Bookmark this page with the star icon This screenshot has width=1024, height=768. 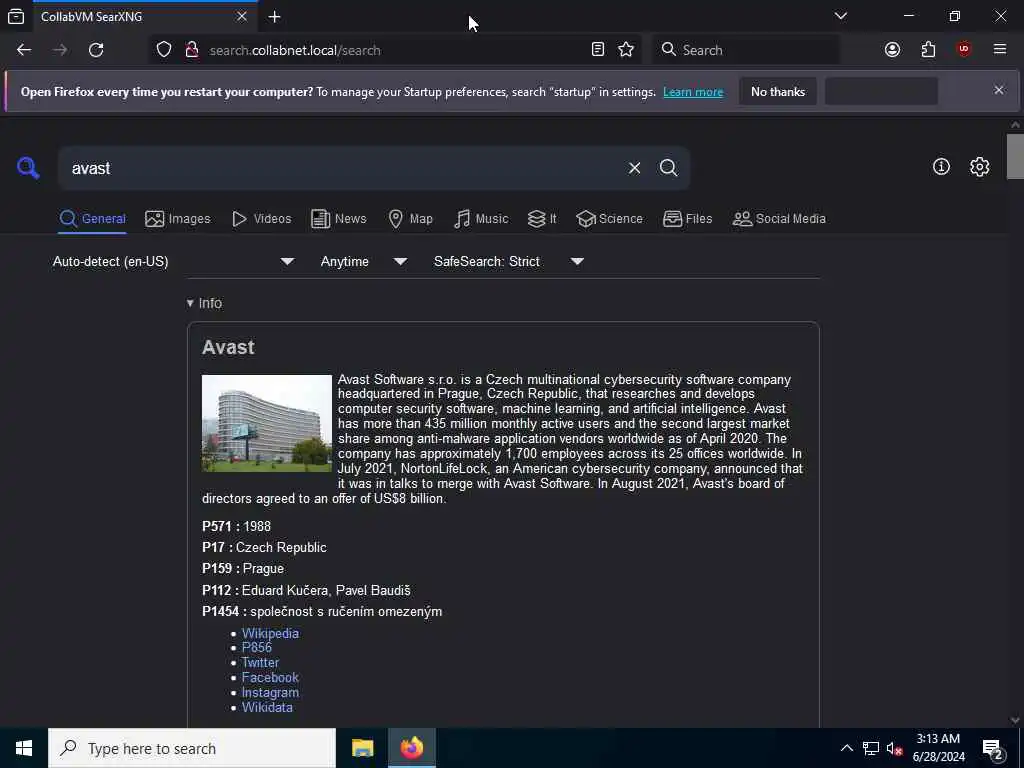[626, 50]
